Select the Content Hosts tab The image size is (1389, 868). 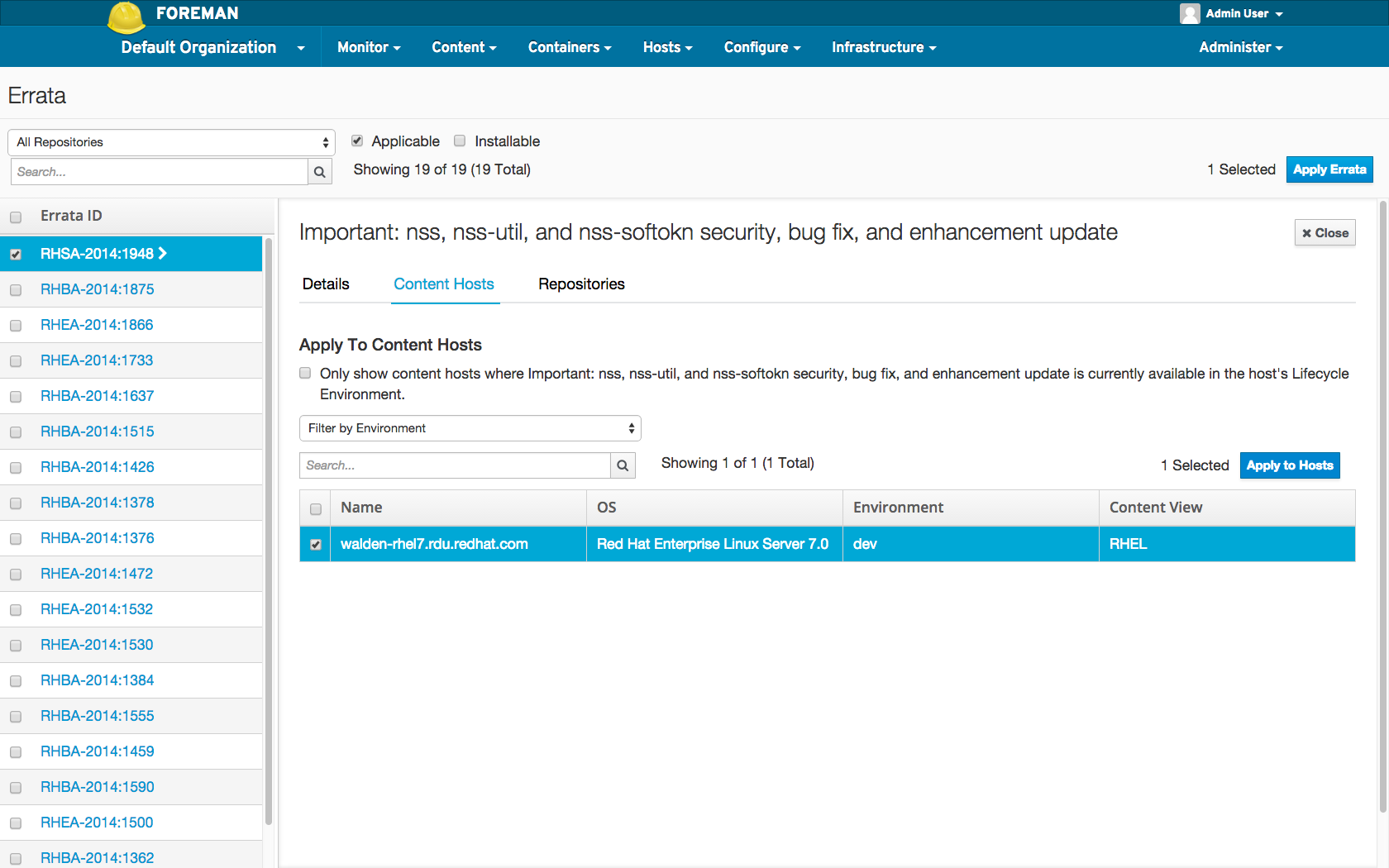(x=444, y=284)
